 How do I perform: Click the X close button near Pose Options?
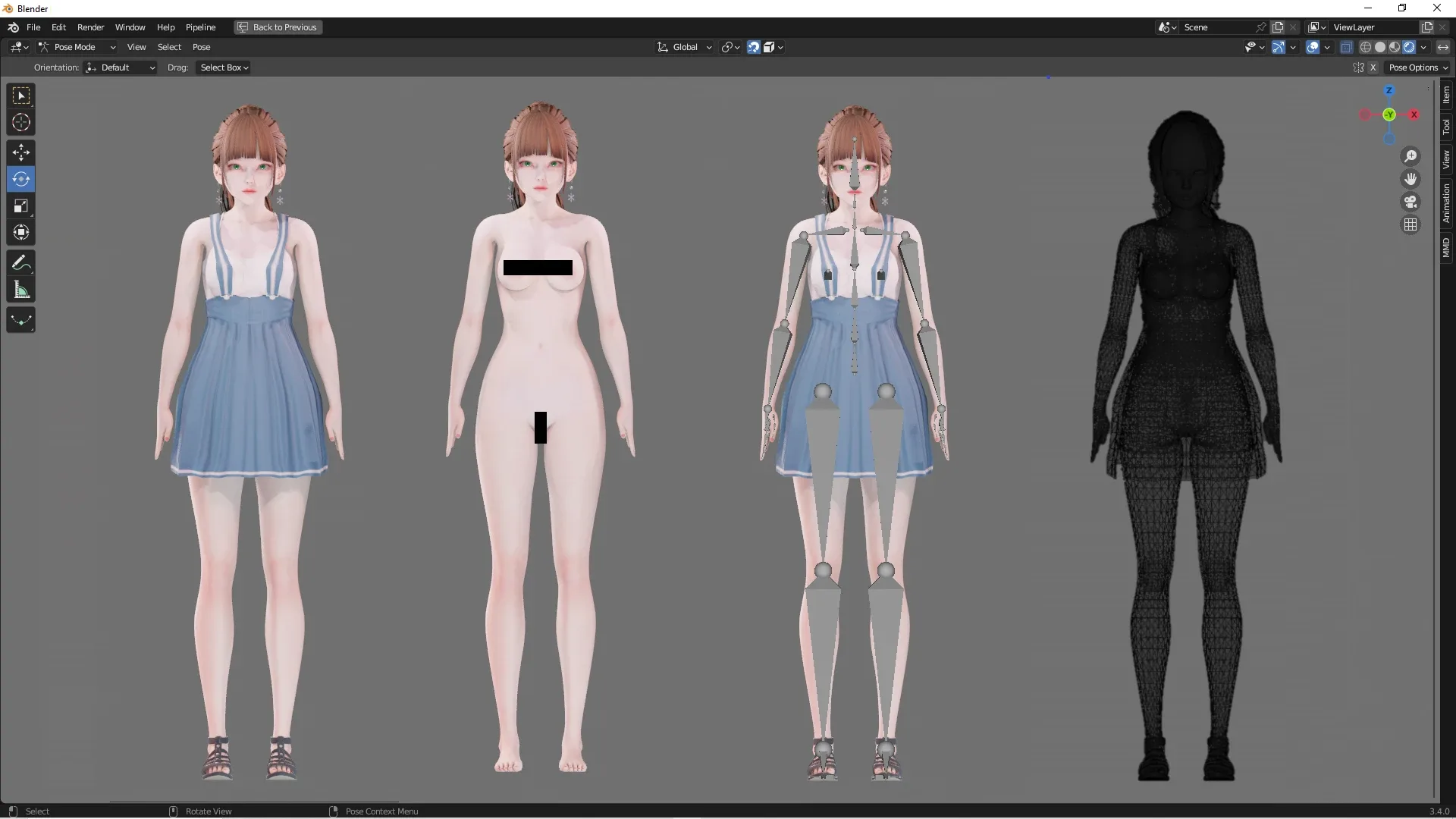1374,67
